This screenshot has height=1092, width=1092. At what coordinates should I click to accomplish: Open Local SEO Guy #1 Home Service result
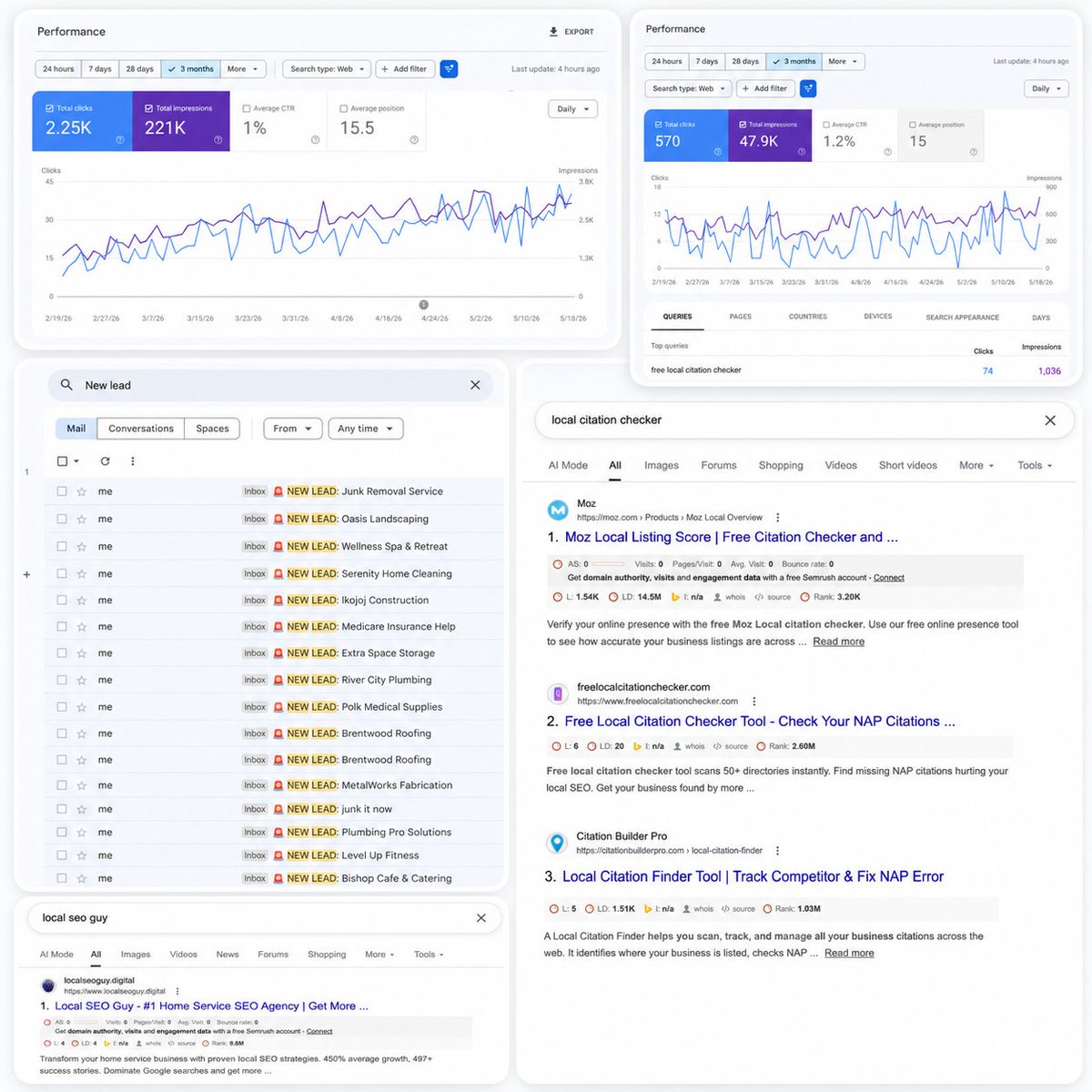[x=211, y=1006]
